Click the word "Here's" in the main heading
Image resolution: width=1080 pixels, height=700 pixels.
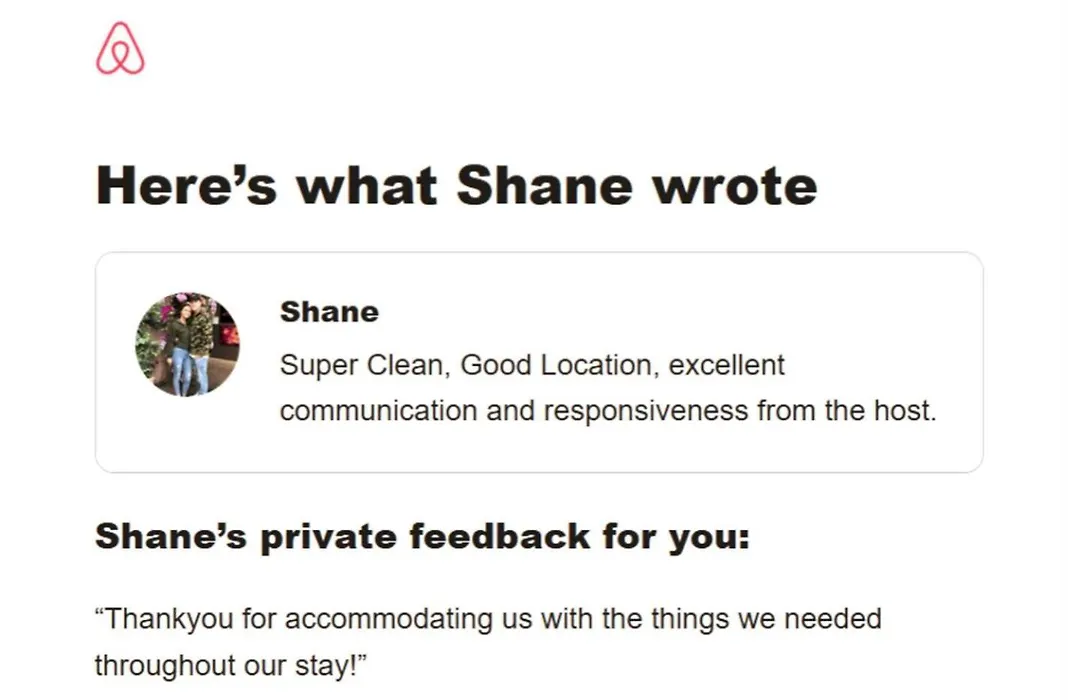[187, 186]
